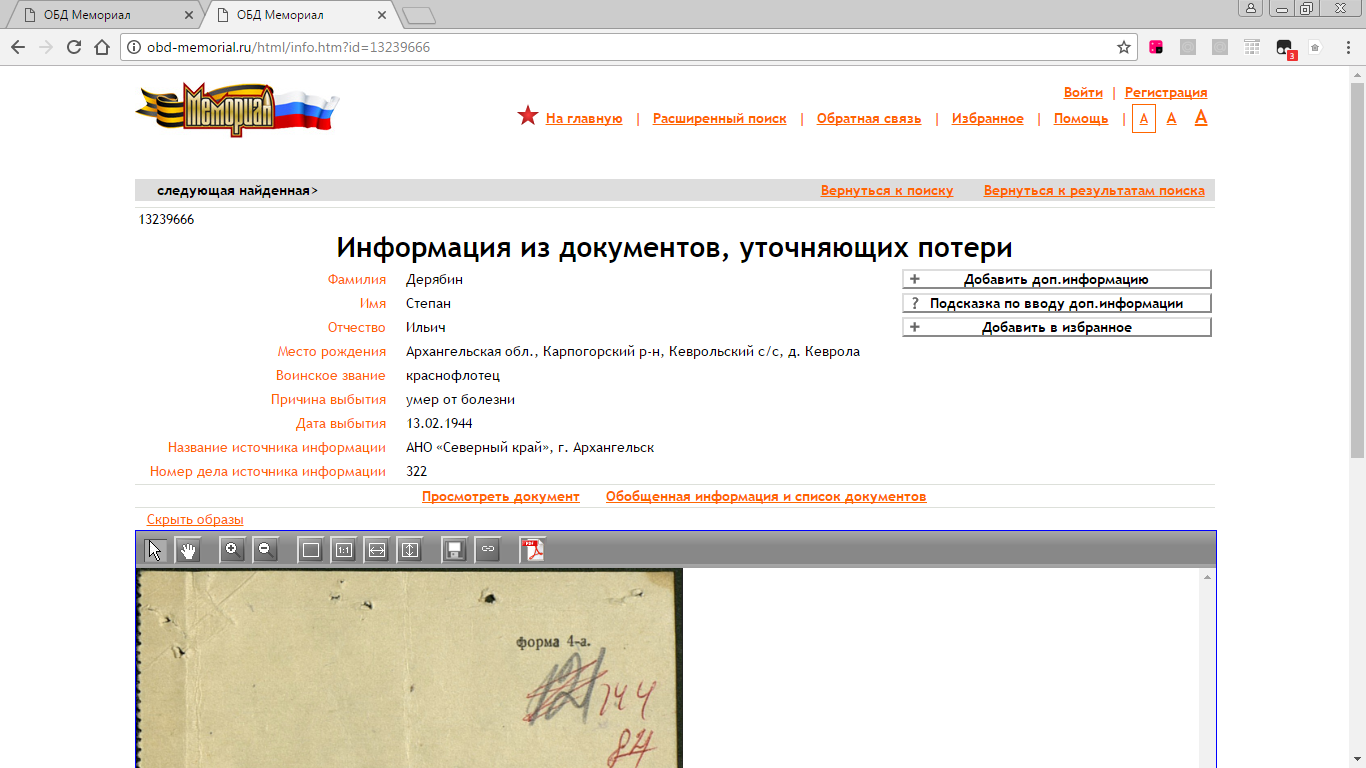Open Расширенный поиск
The width and height of the screenshot is (1366, 768).
720,118
